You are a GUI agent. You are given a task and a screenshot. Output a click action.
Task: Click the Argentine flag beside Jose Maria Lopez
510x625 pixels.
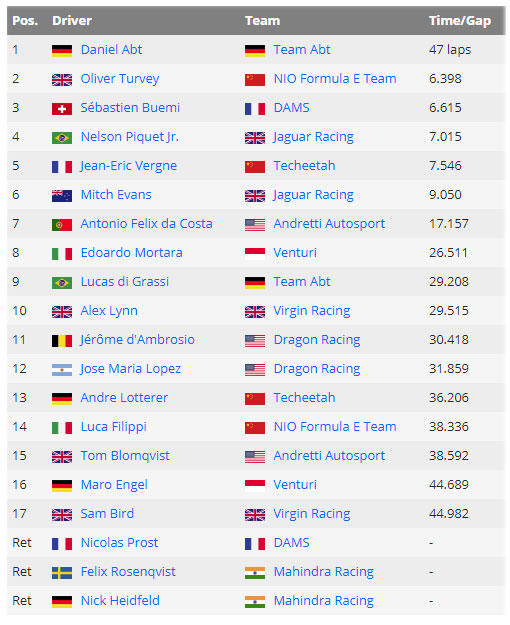(62, 370)
